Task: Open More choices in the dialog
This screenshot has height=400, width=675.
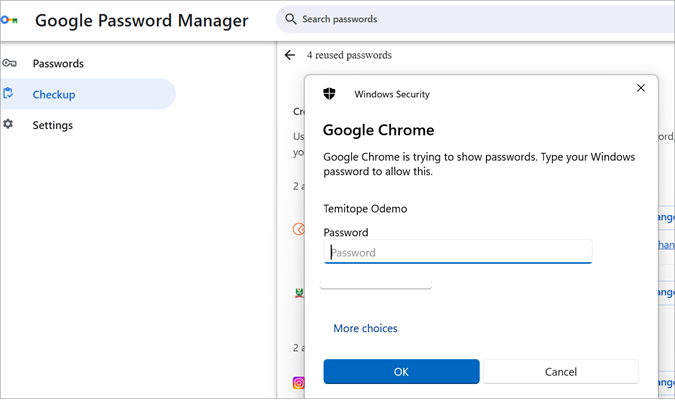Action: (x=365, y=328)
